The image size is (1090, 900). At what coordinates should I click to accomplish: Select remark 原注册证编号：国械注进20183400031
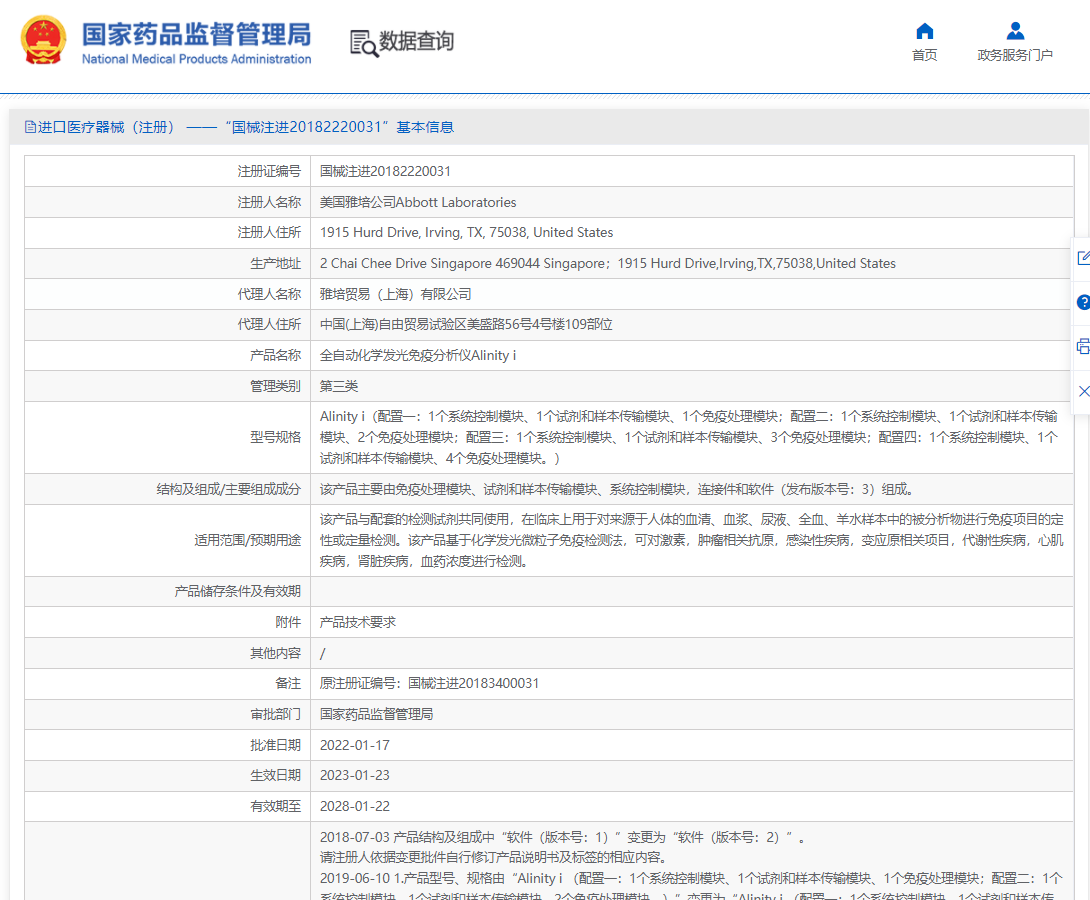pyautogui.click(x=429, y=683)
